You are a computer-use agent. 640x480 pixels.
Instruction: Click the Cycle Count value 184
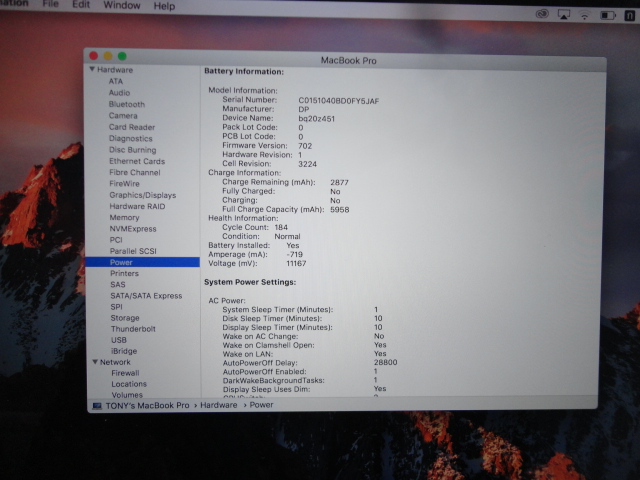point(281,227)
